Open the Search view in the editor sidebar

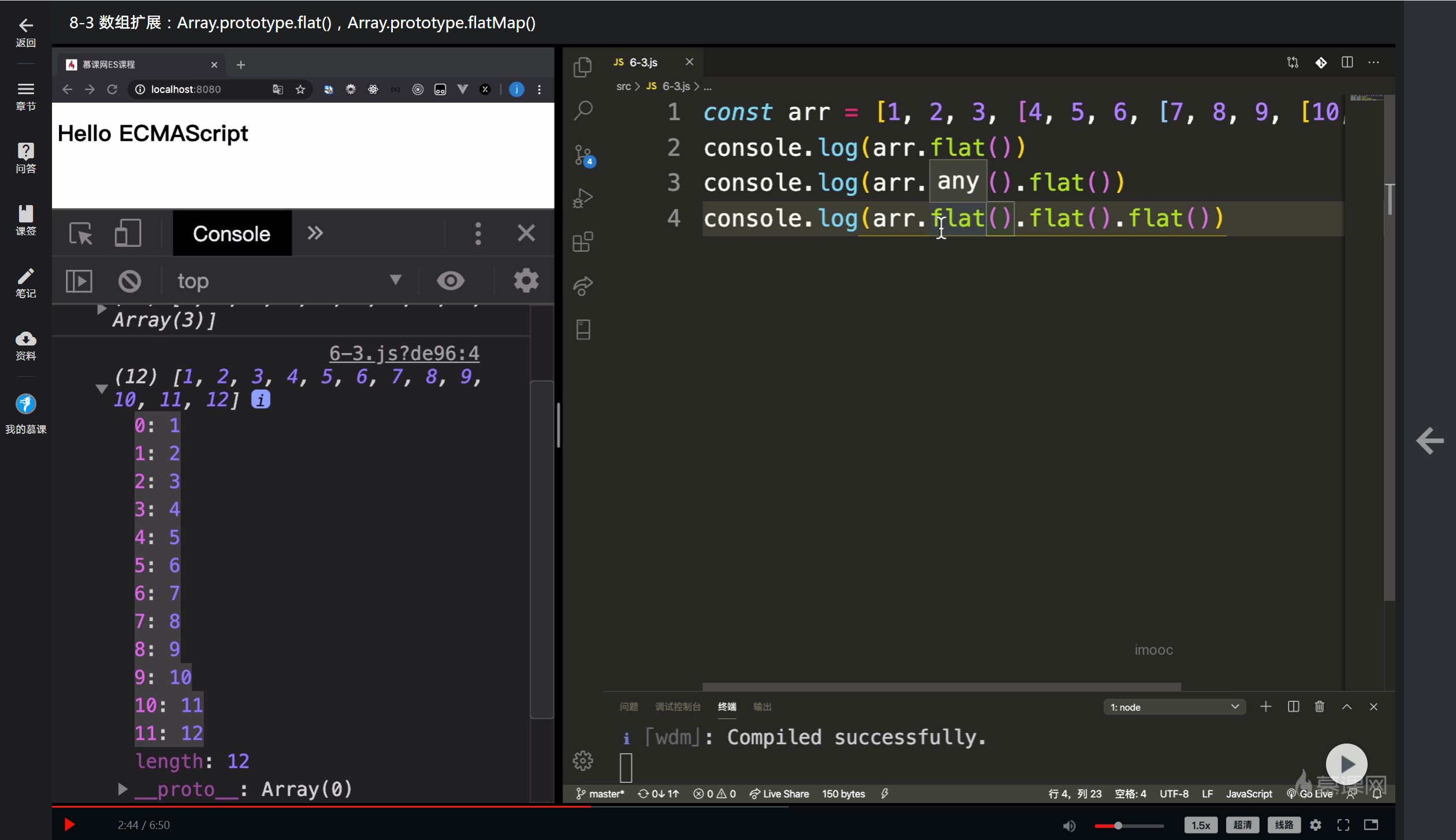point(582,110)
